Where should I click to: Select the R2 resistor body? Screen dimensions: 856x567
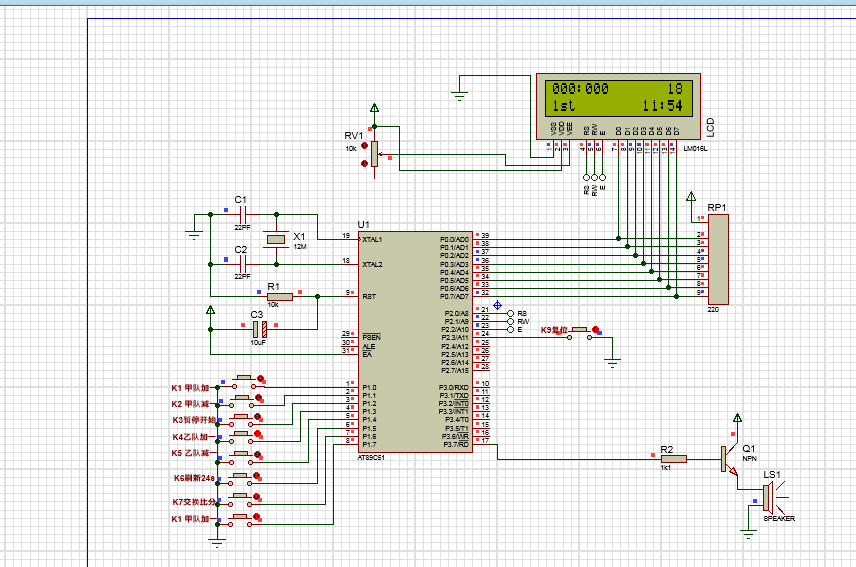coord(674,459)
